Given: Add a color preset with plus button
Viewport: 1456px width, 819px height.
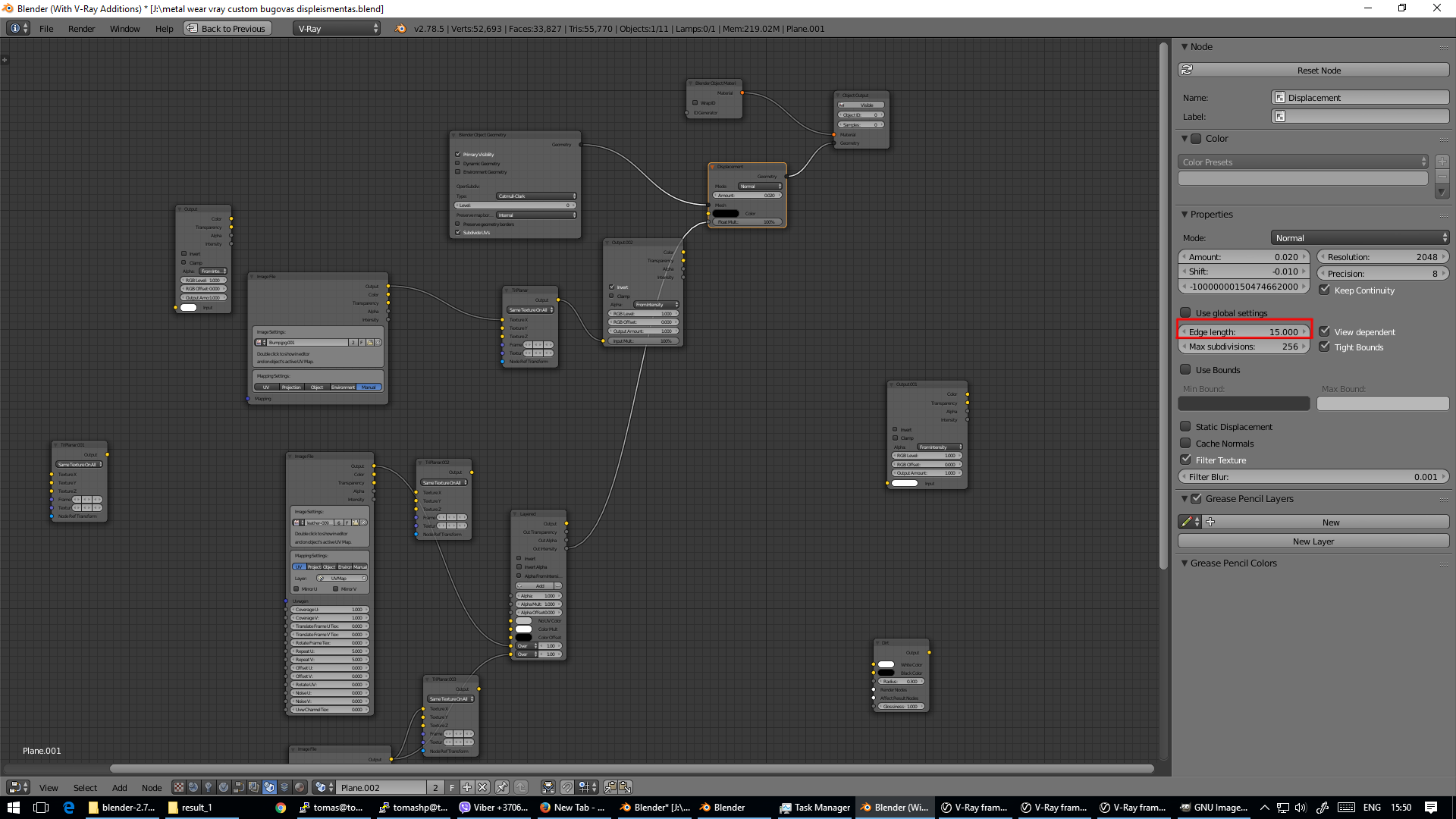Looking at the screenshot, I should point(1442,162).
